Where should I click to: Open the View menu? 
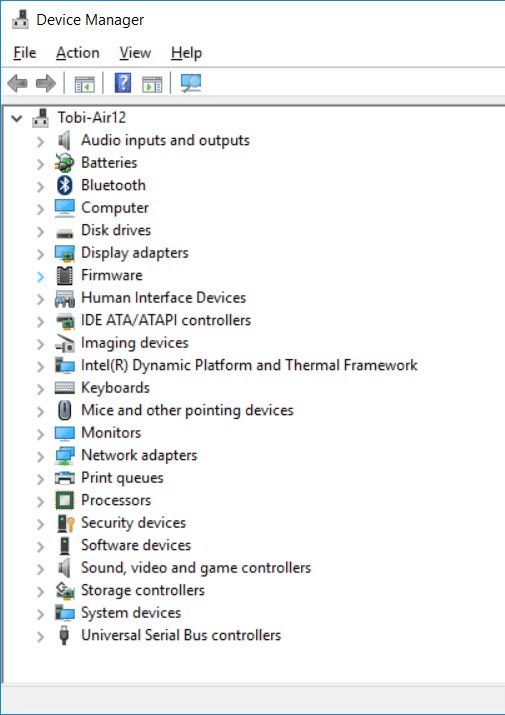pos(135,53)
